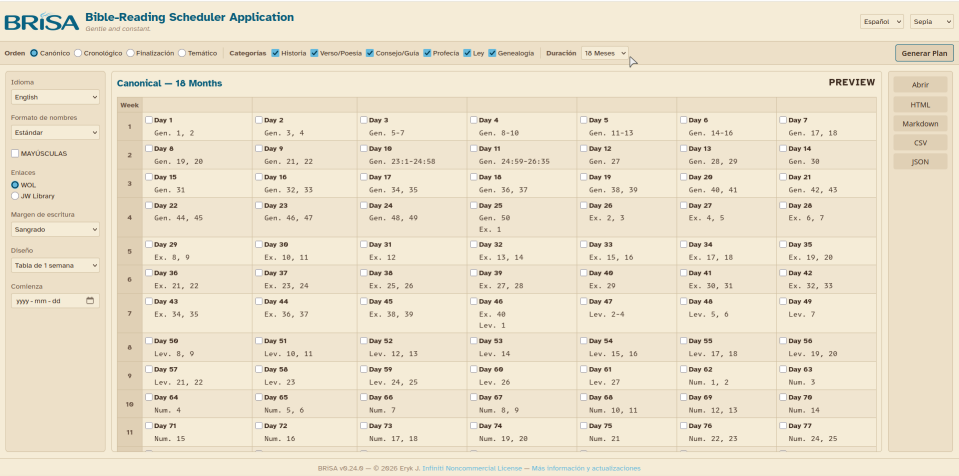Check the Day 1 checkbox
The image size is (959, 476).
tap(149, 120)
